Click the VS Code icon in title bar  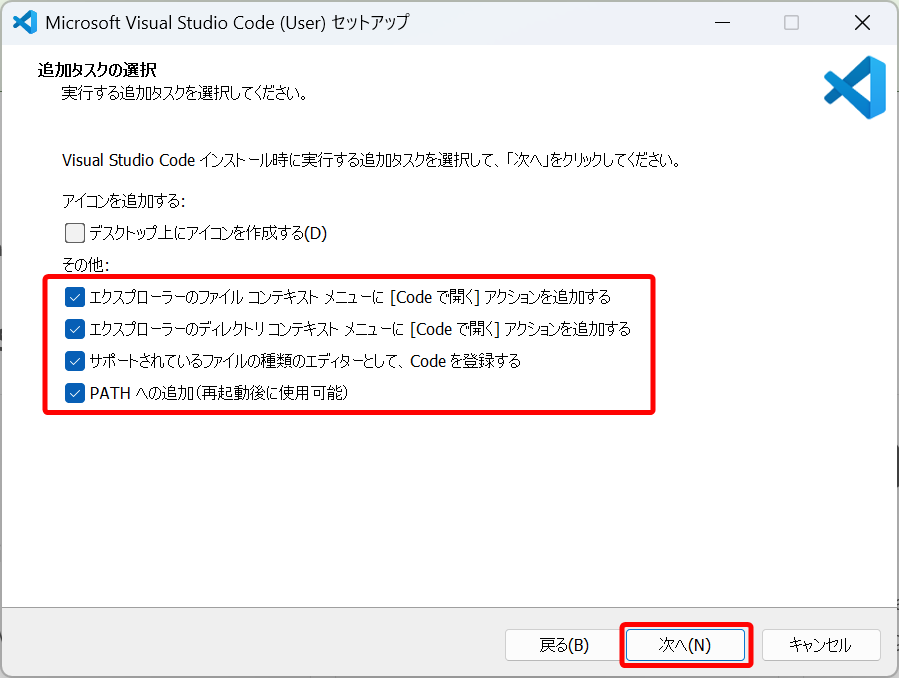coord(24,22)
